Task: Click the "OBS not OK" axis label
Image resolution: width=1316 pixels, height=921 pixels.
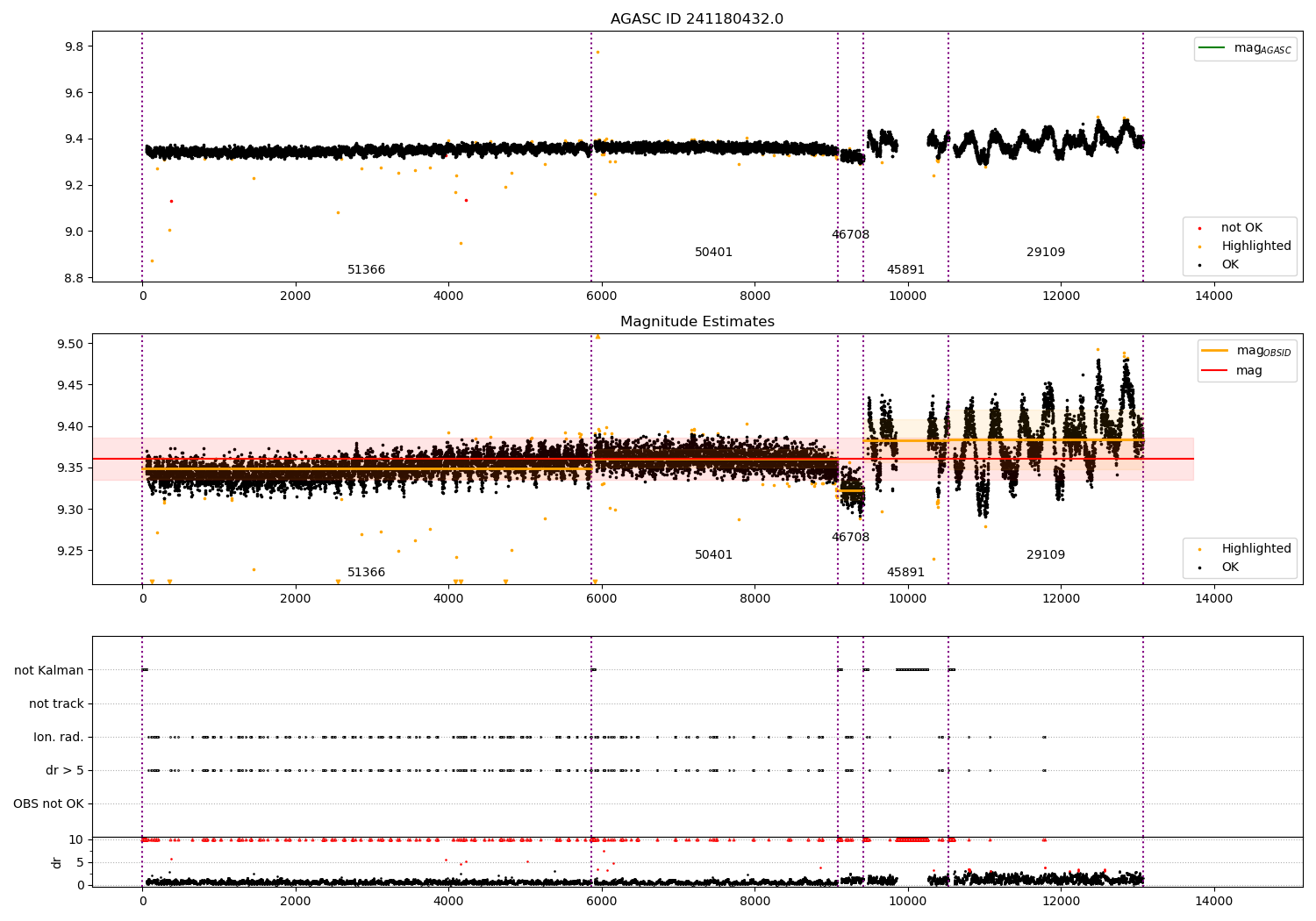Action: click(x=48, y=803)
